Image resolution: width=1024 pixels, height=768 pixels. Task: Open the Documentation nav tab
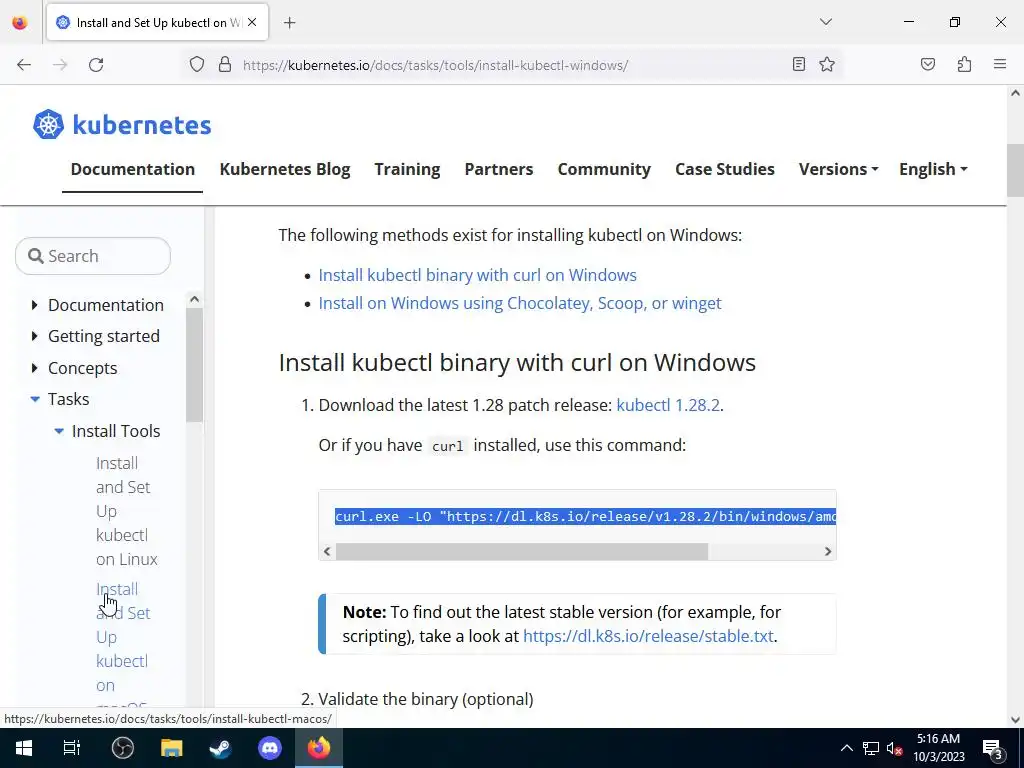[133, 169]
